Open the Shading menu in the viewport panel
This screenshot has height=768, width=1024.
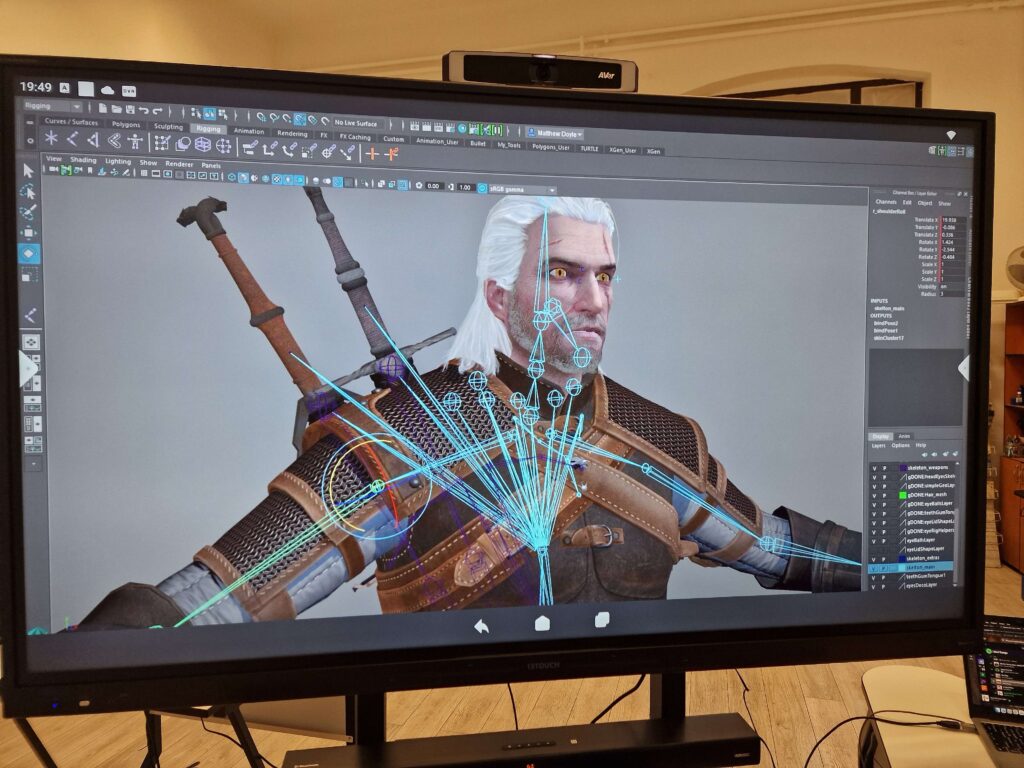83,159
